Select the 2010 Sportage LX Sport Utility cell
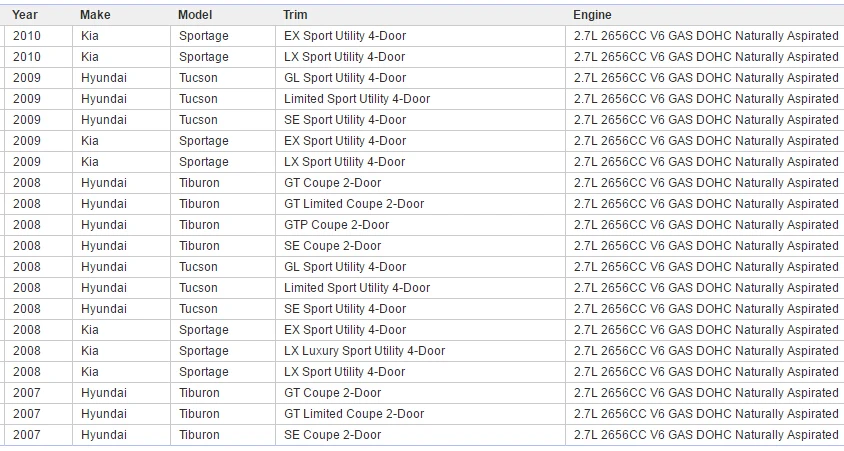This screenshot has width=844, height=451. click(x=420, y=57)
